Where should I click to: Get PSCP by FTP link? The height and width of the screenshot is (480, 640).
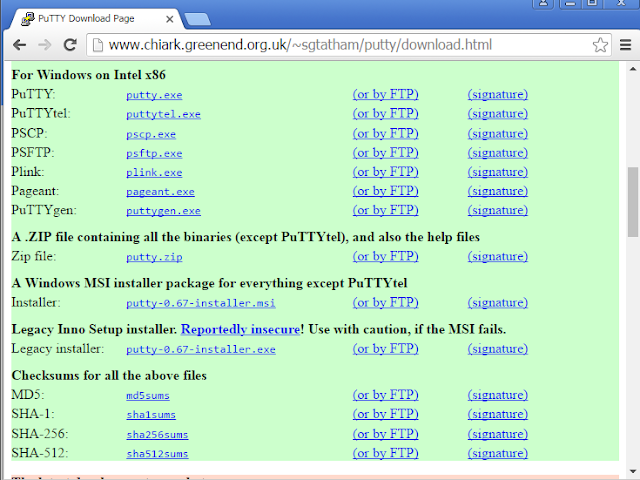(x=386, y=133)
